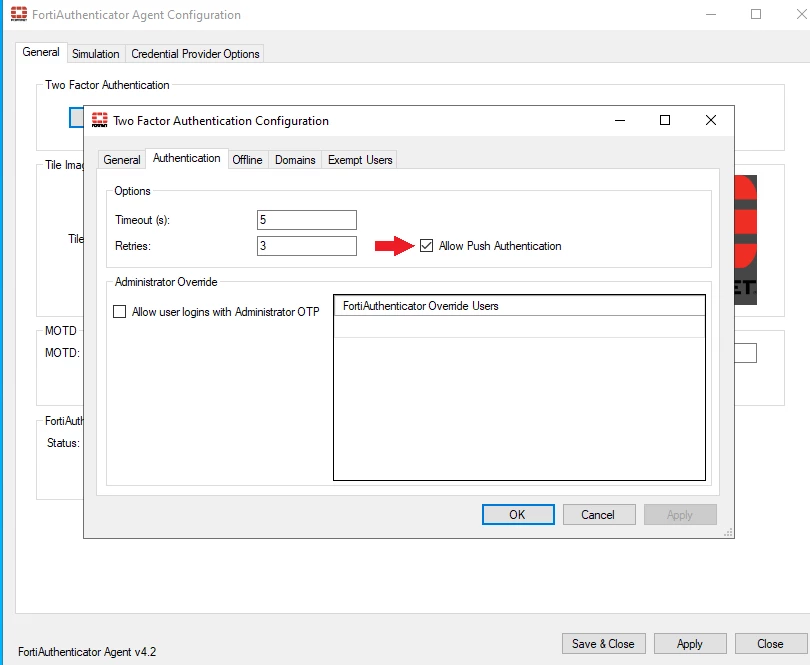The height and width of the screenshot is (665, 810).
Task: Click the 'Timeout (s):' label
Action: 143,220
